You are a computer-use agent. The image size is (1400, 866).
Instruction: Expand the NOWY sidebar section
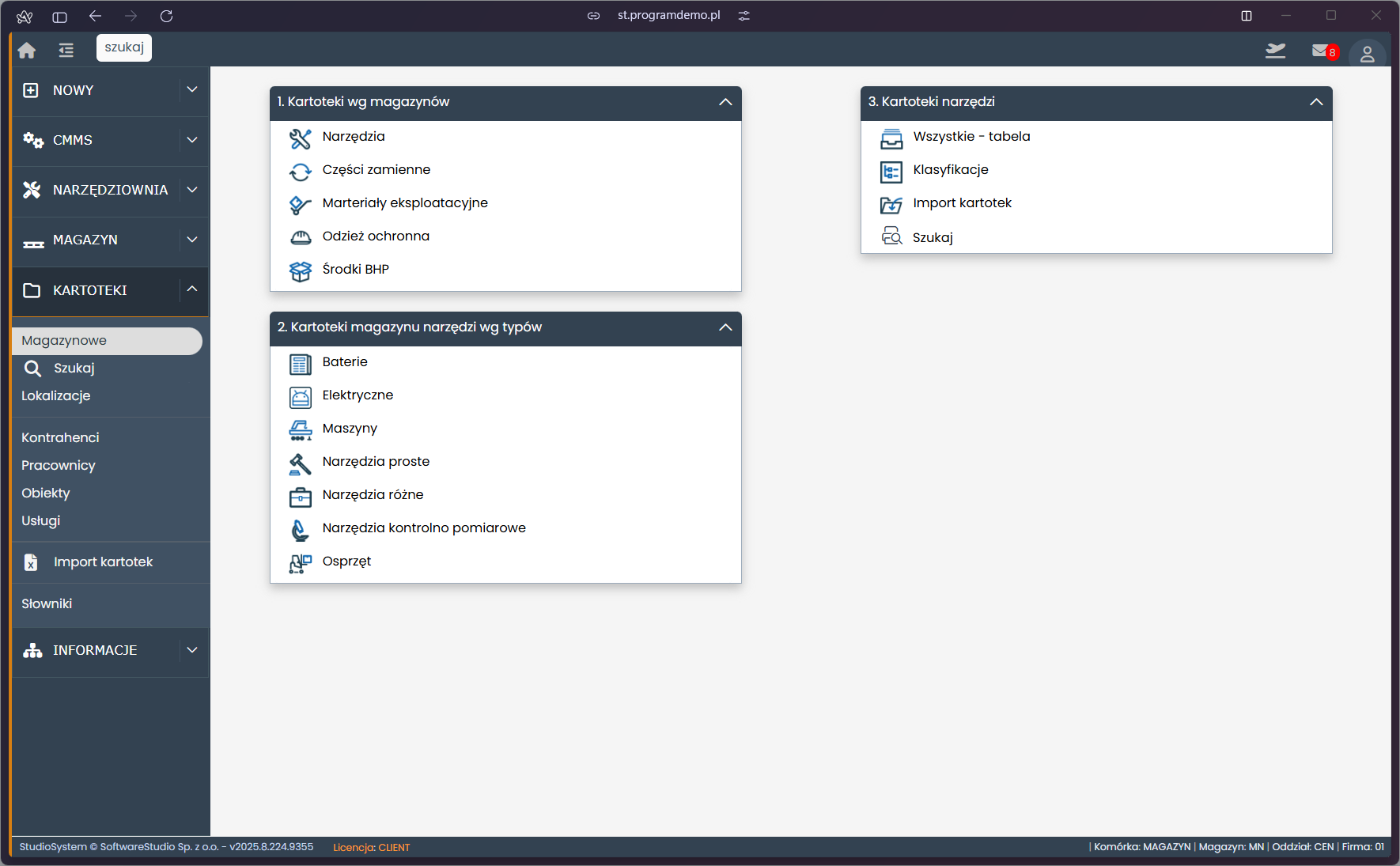192,90
